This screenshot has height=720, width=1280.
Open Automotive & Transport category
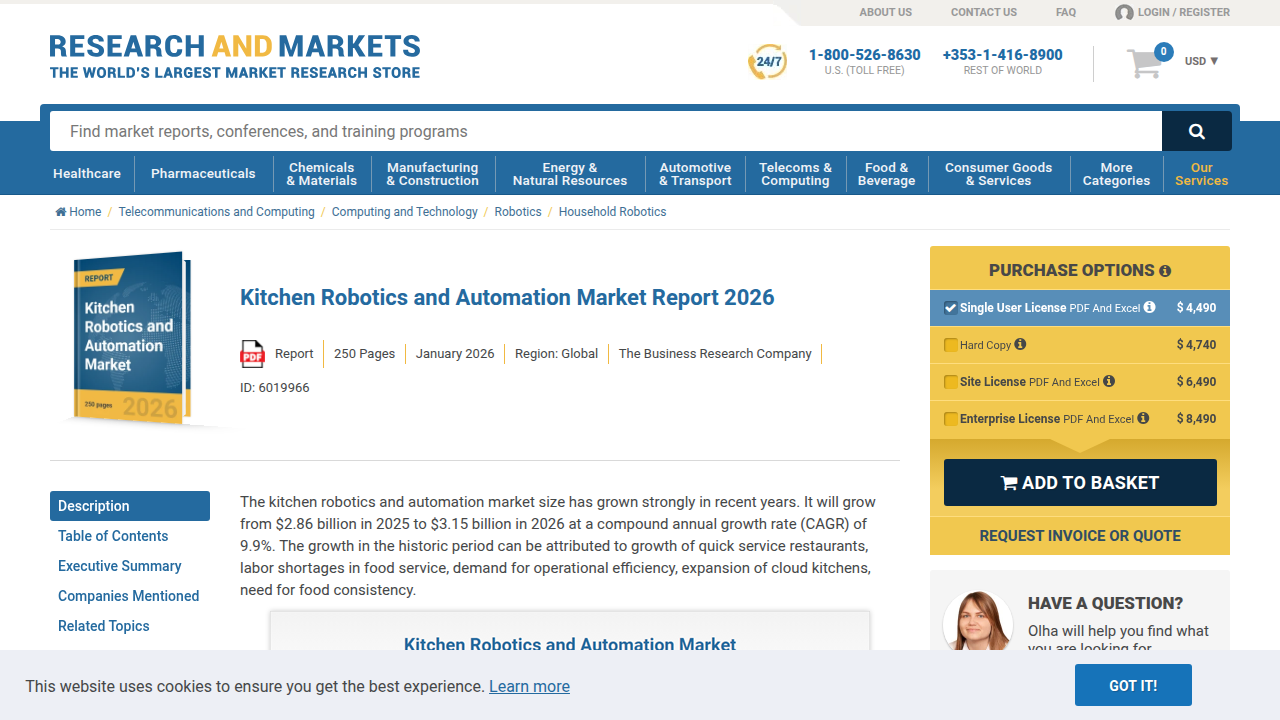pyautogui.click(x=695, y=174)
